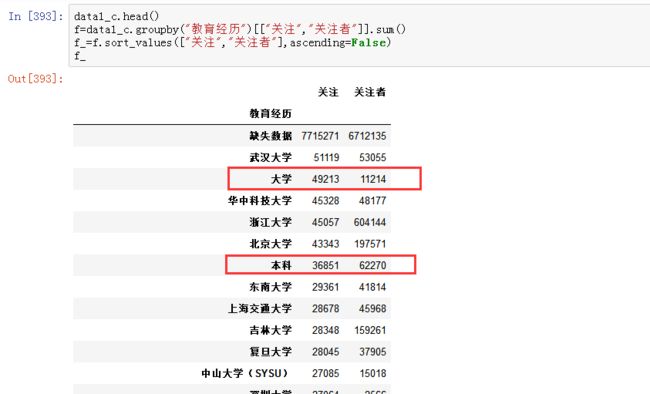Click the 关注 column header

tap(328, 92)
